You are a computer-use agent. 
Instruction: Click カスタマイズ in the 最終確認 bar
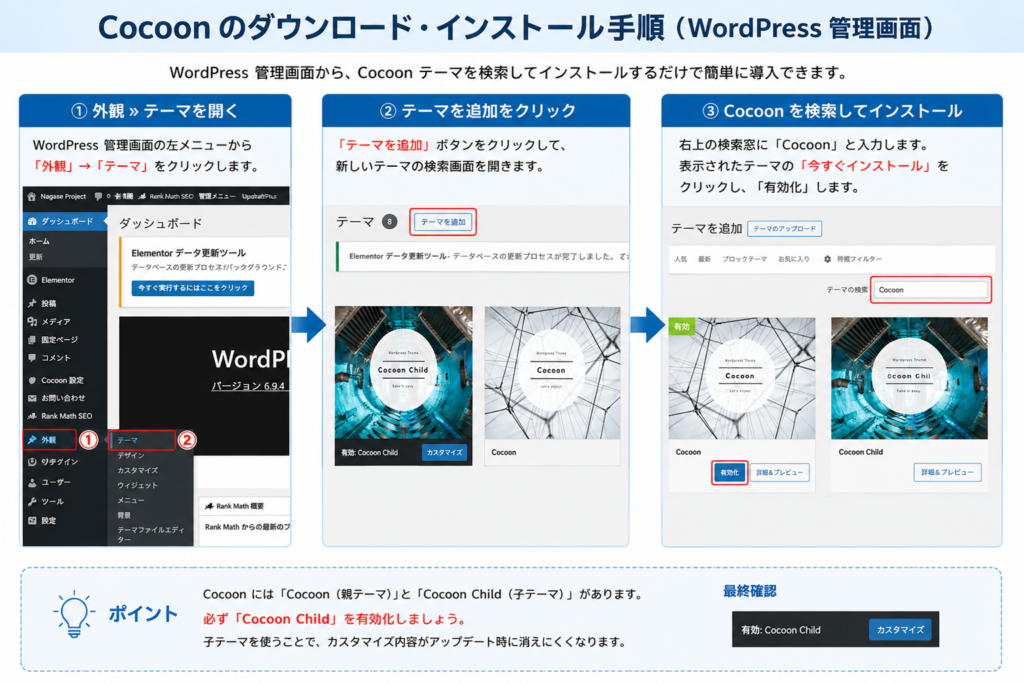[x=900, y=630]
